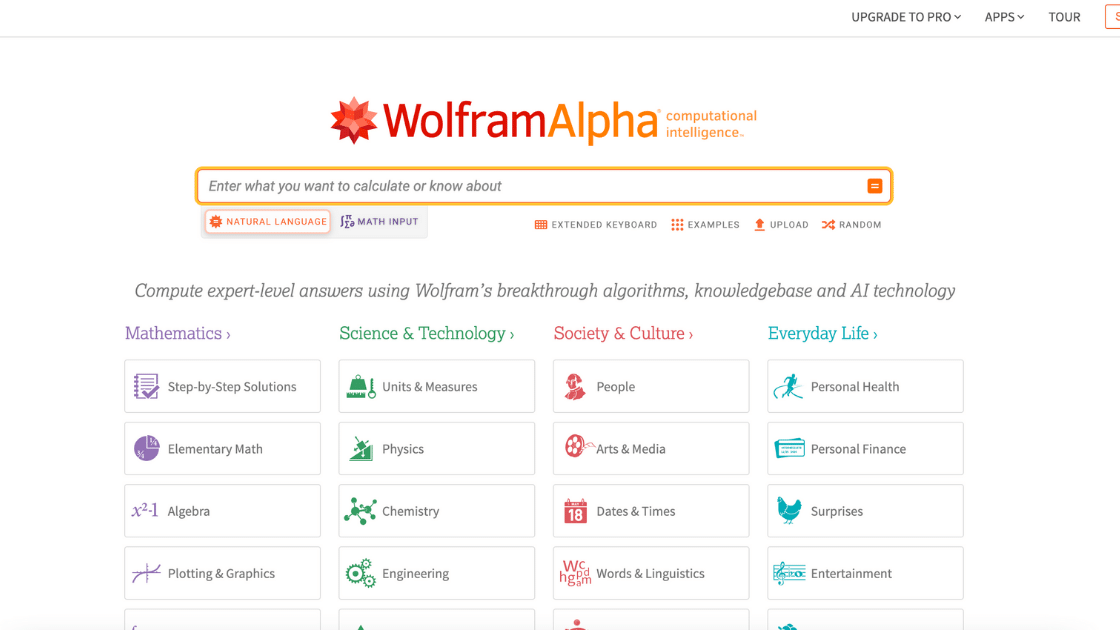Open the Tour menu item

pyautogui.click(x=1064, y=17)
